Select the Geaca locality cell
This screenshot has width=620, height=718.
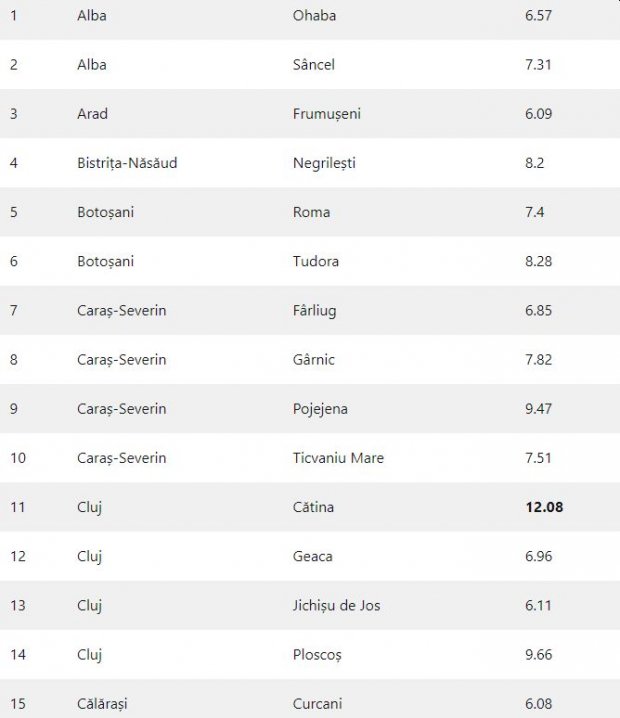[312, 556]
